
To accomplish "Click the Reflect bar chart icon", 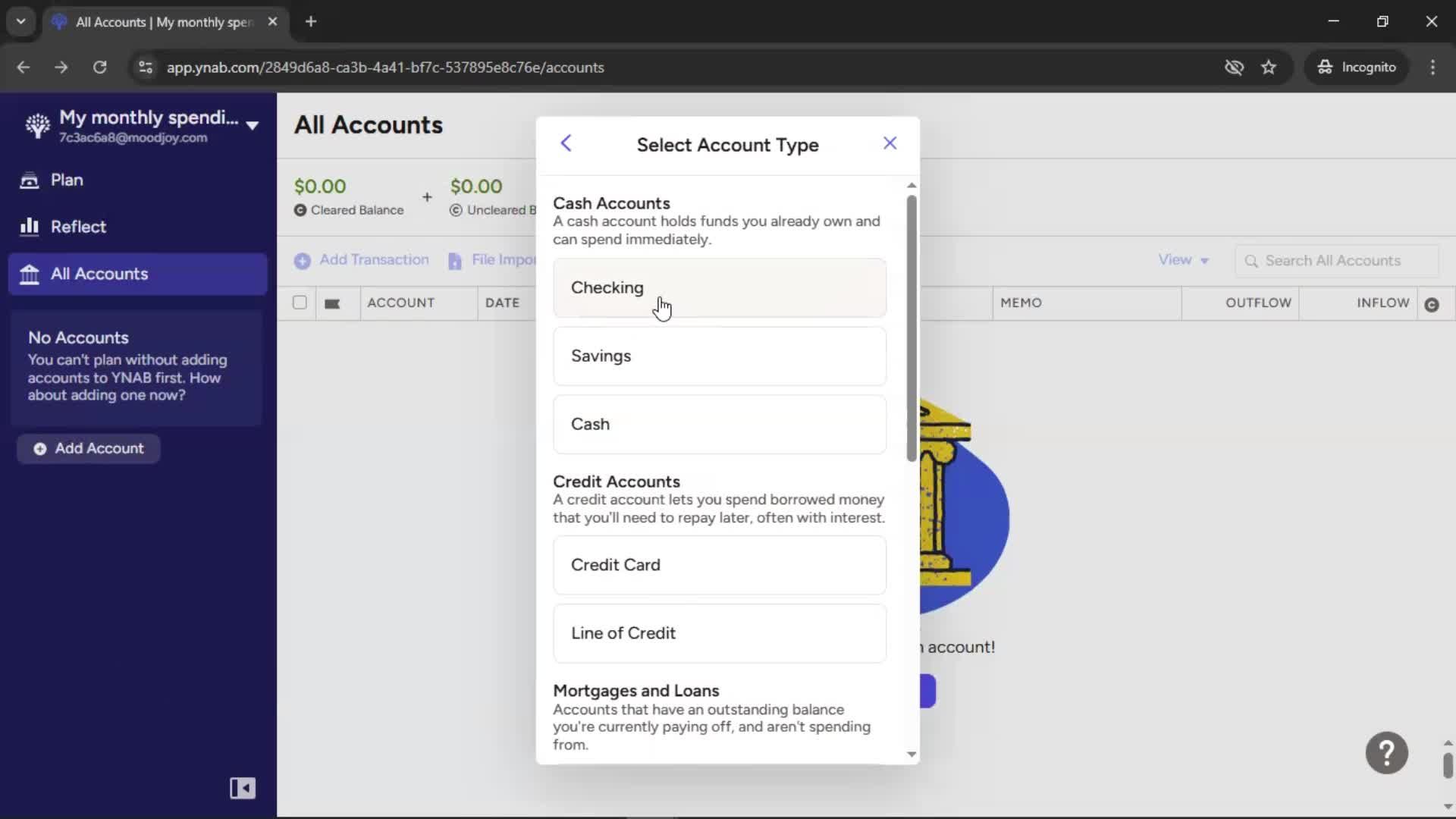I will pyautogui.click(x=30, y=227).
